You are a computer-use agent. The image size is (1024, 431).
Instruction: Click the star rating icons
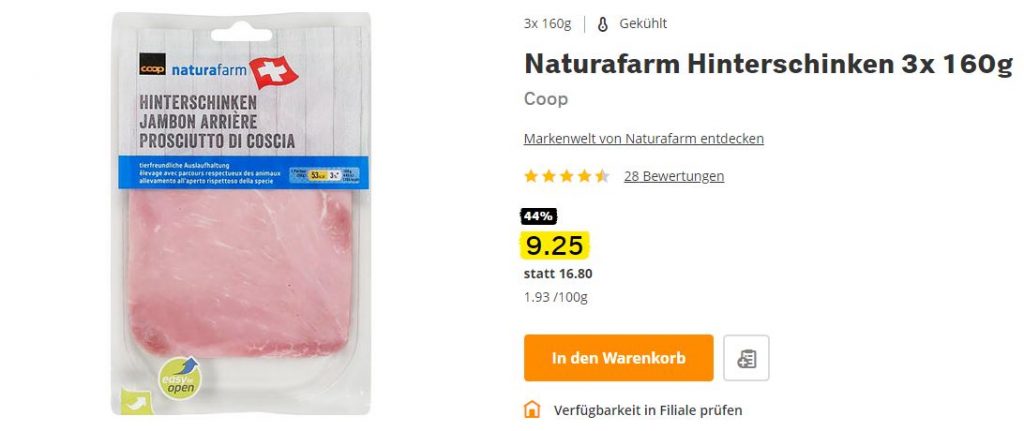pos(567,176)
